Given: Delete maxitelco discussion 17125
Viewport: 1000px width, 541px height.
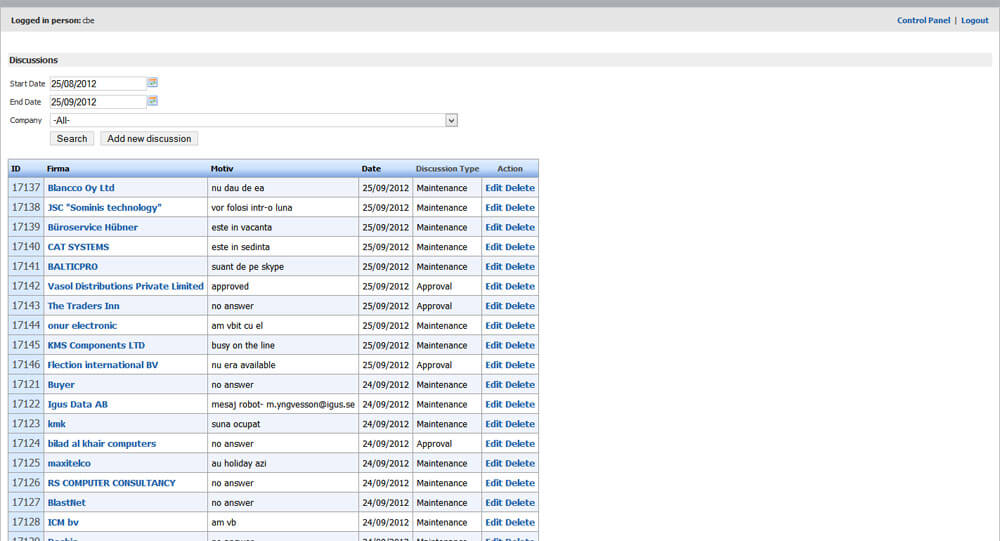Looking at the screenshot, I should pyautogui.click(x=520, y=464).
